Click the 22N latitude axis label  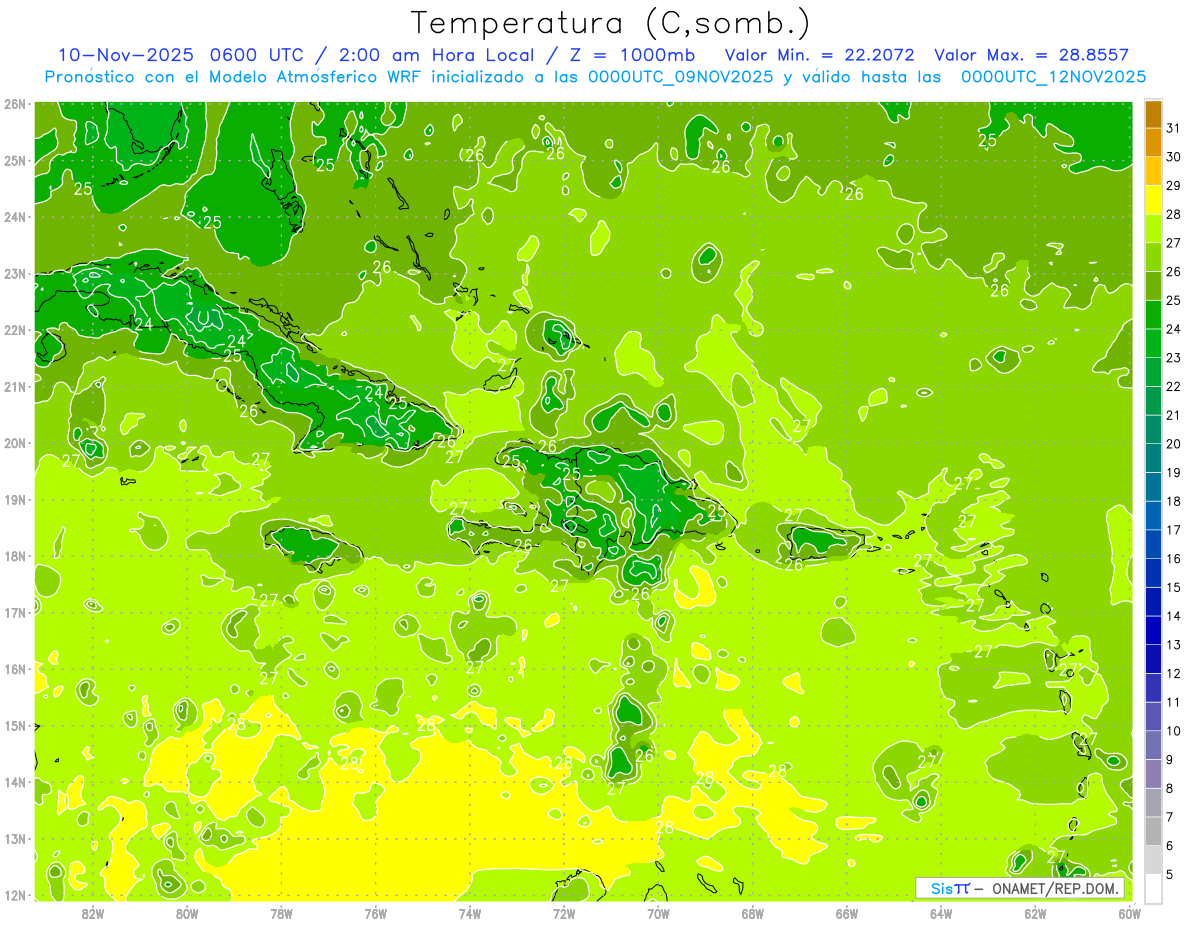(14, 330)
